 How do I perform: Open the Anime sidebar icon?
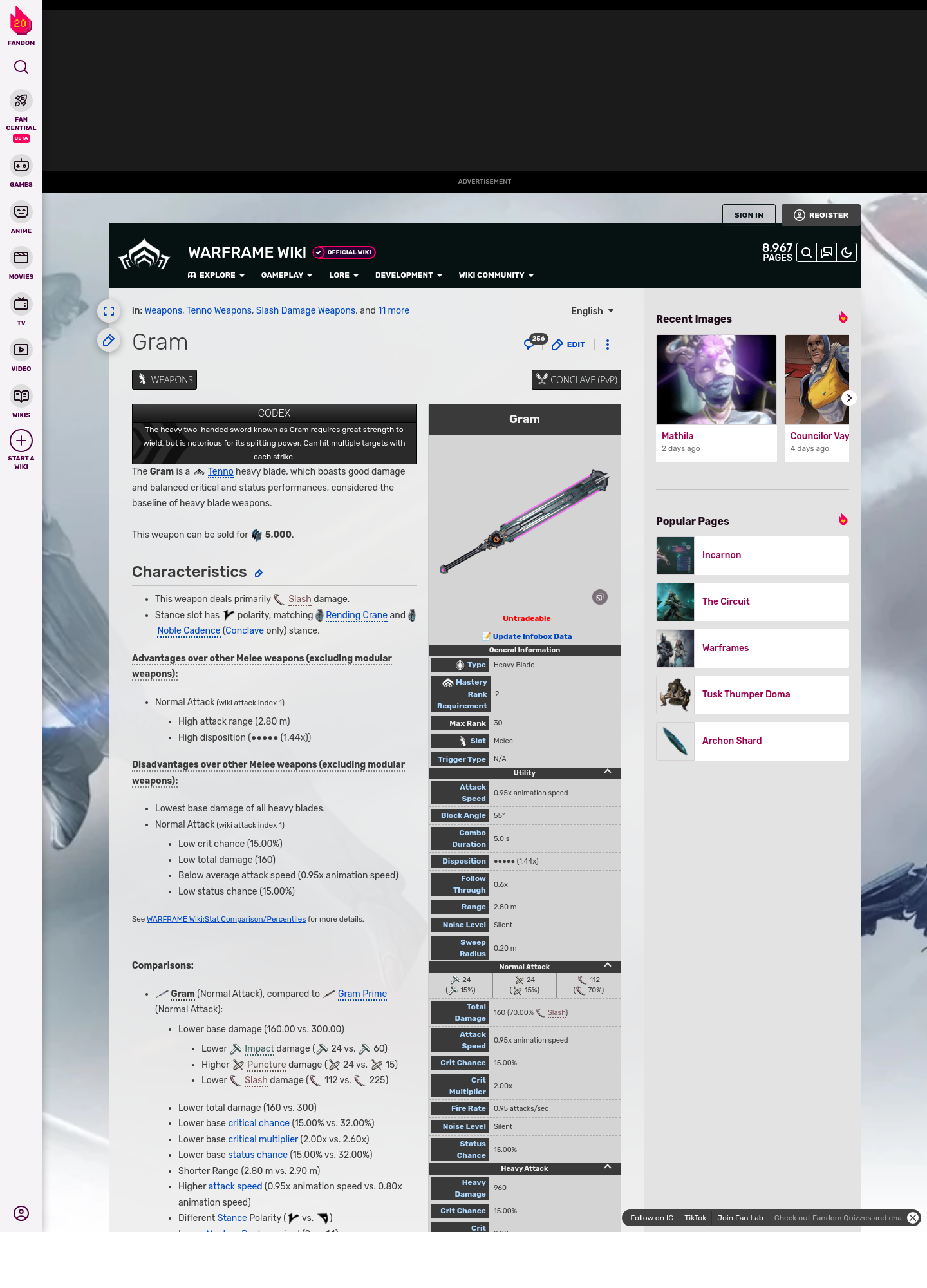coord(21,212)
